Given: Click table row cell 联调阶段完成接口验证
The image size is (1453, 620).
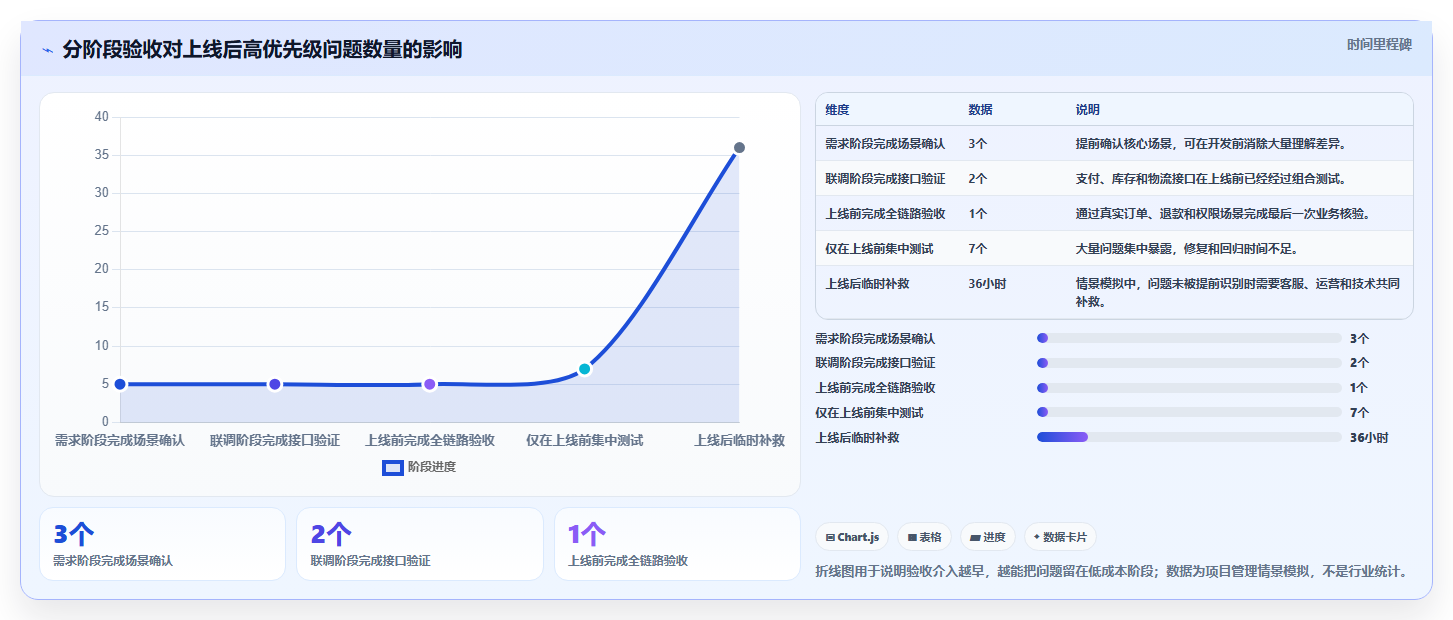Looking at the screenshot, I should tap(885, 179).
